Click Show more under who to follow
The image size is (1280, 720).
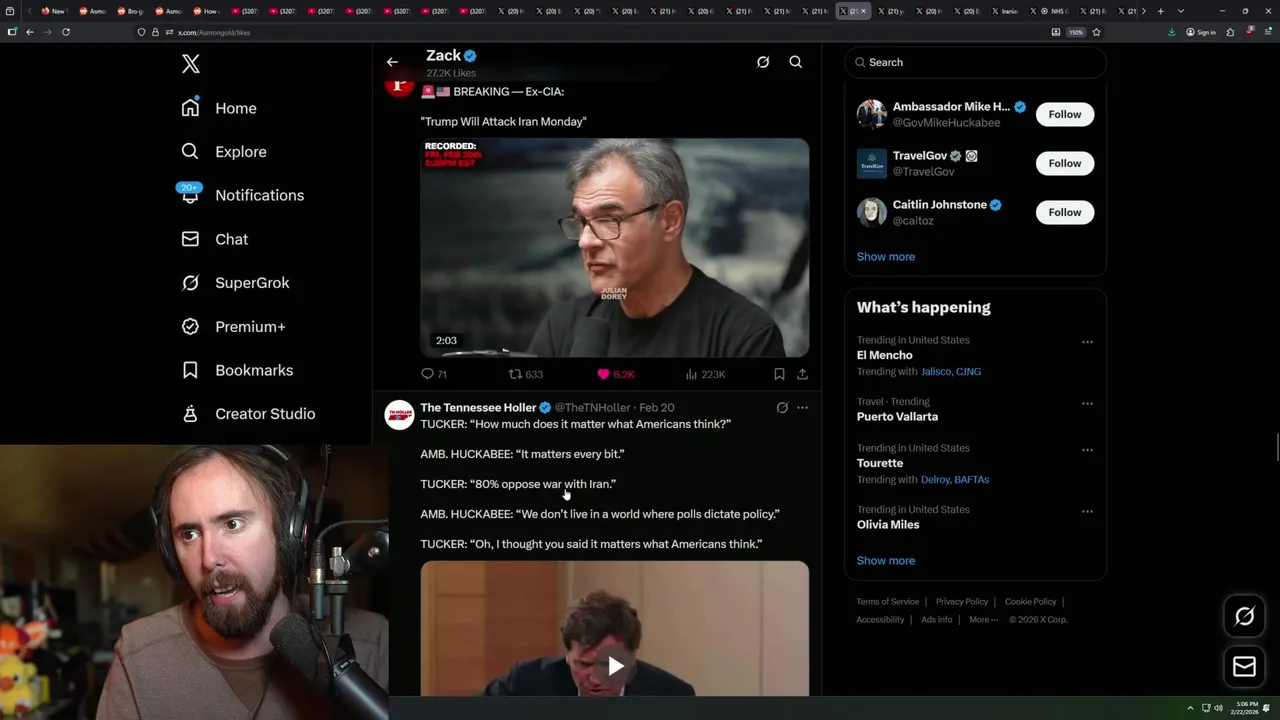coord(885,257)
